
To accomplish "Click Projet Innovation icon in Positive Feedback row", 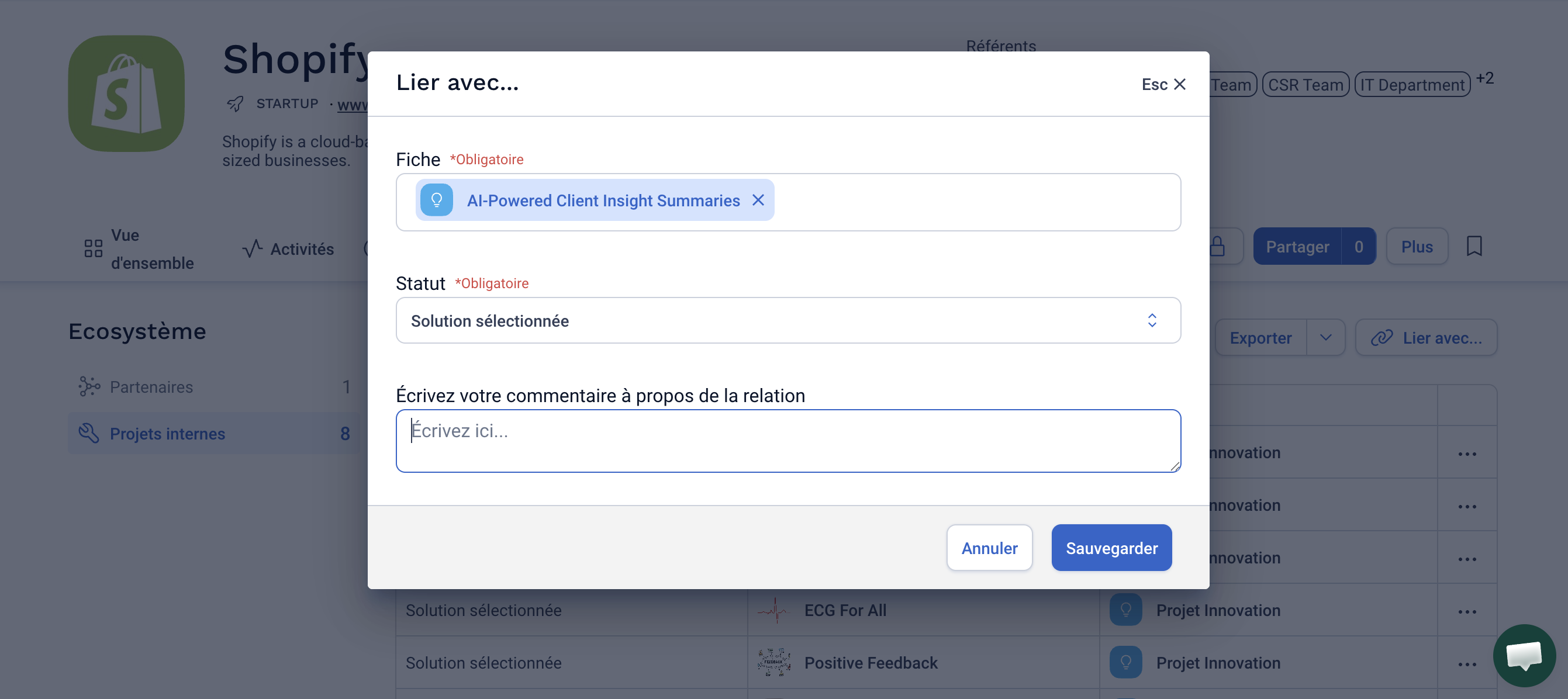I will (1125, 663).
